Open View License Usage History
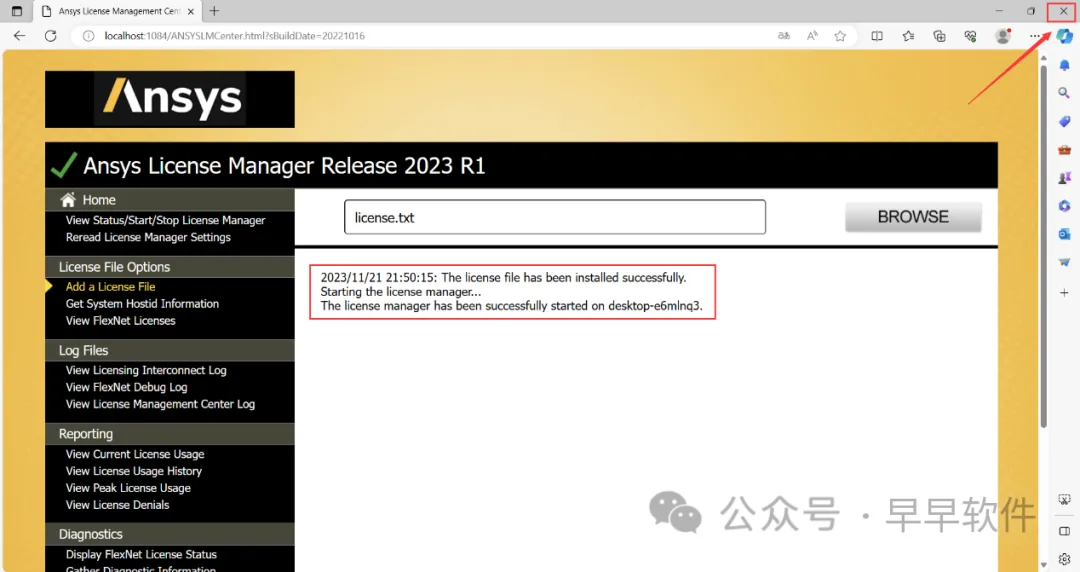Image resolution: width=1080 pixels, height=572 pixels. coord(134,471)
